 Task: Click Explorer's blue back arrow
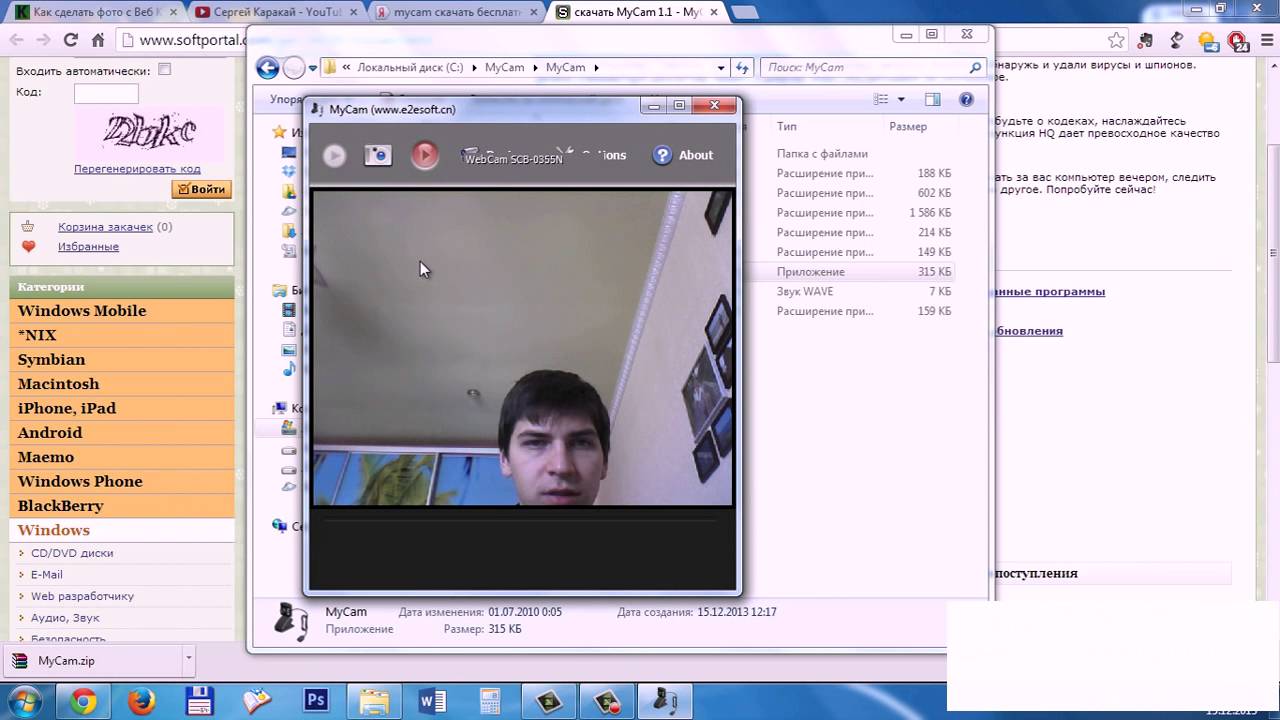(267, 68)
